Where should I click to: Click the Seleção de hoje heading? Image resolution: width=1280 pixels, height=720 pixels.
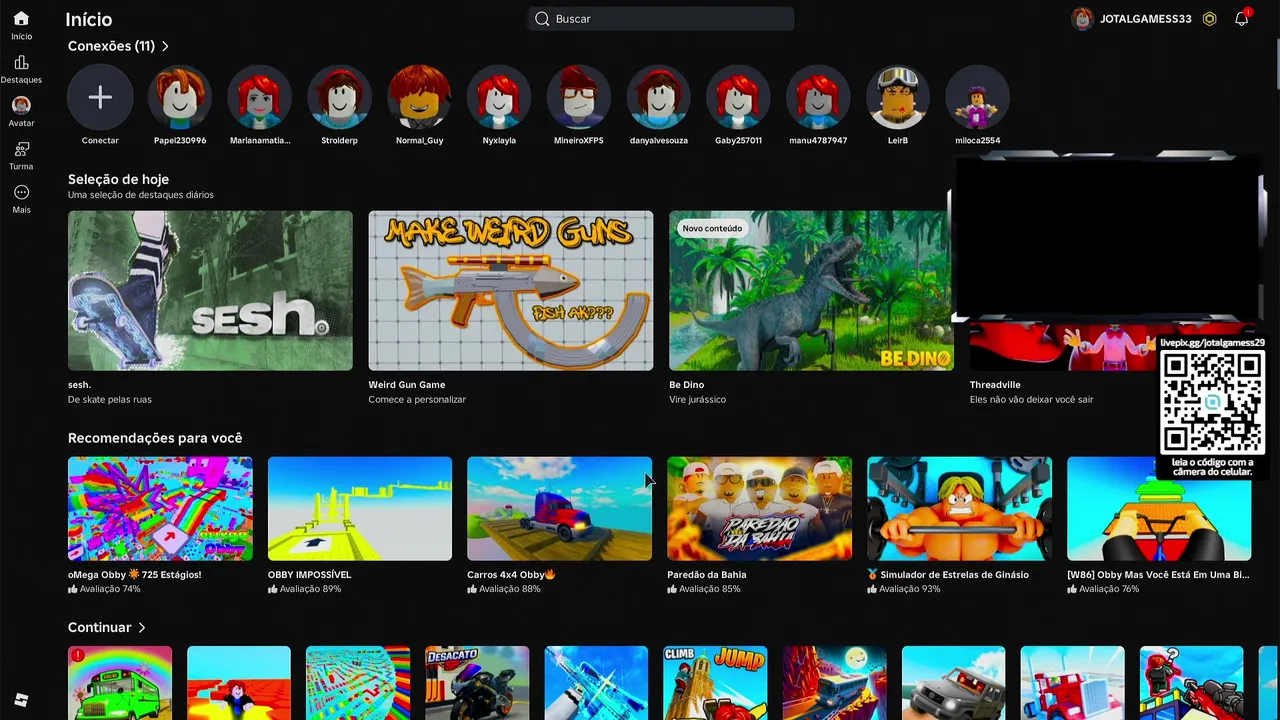click(118, 179)
